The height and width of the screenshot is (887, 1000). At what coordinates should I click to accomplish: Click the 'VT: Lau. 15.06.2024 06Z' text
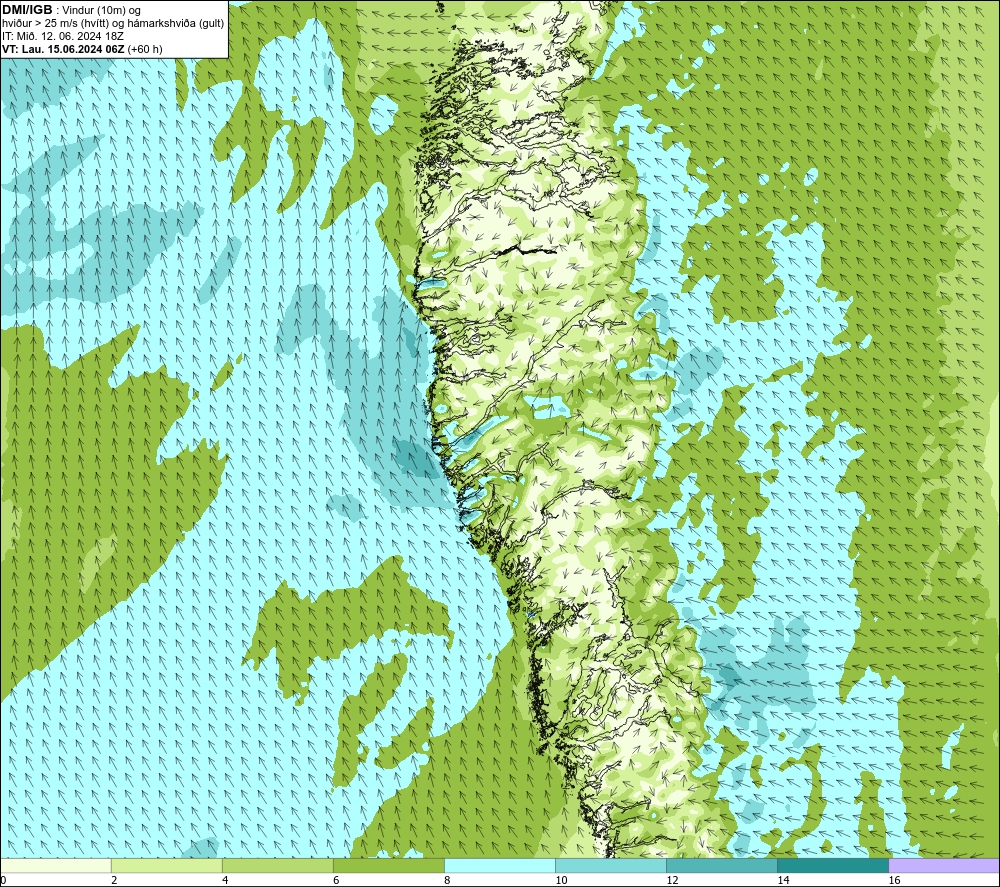pos(63,49)
